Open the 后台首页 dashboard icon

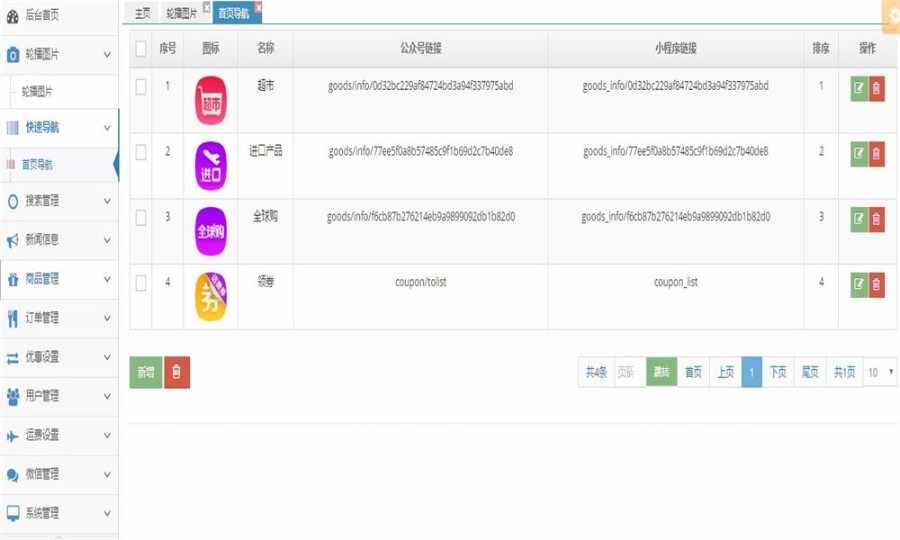[13, 16]
